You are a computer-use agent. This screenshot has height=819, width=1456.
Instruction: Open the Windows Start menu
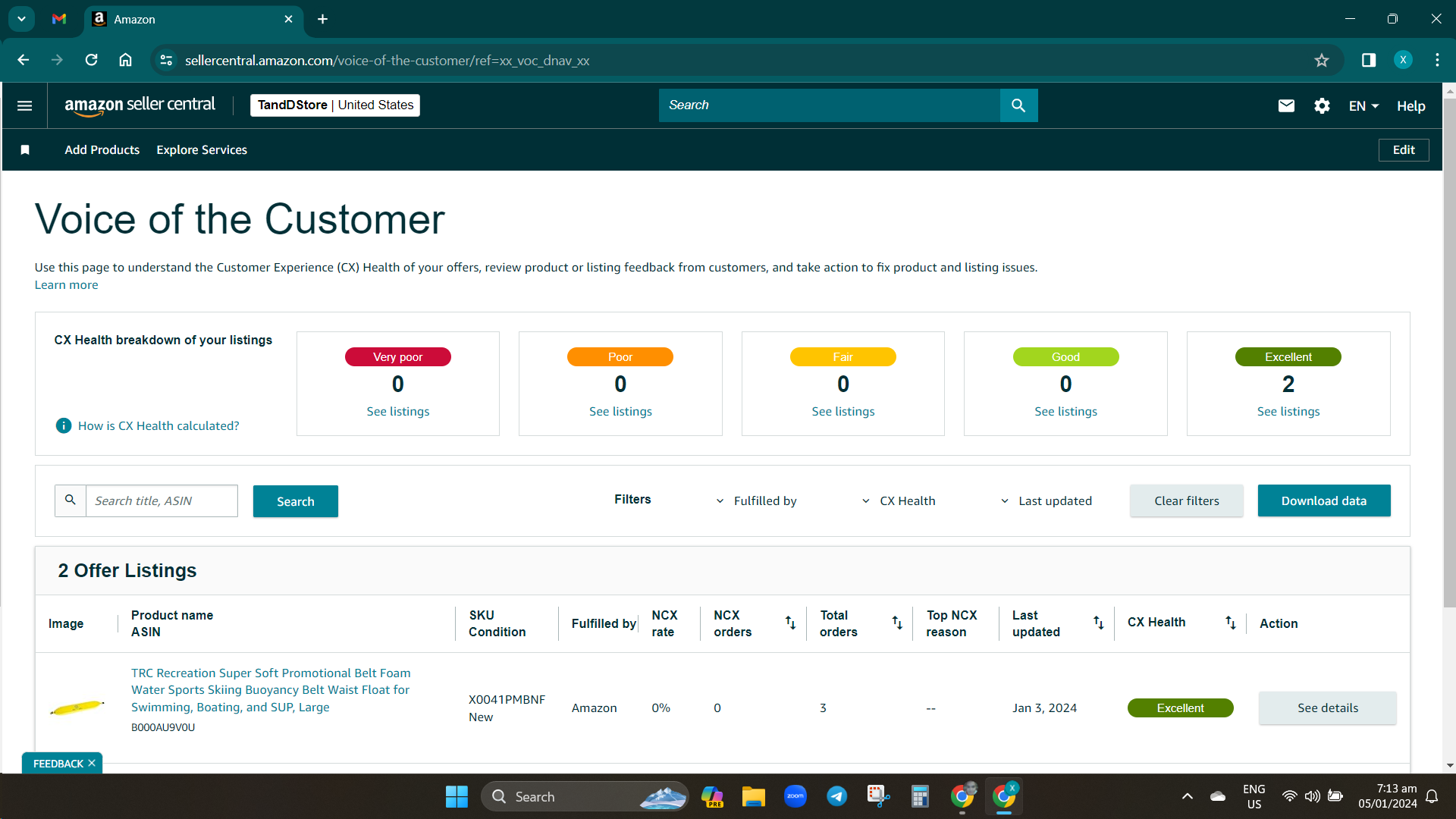coord(457,796)
